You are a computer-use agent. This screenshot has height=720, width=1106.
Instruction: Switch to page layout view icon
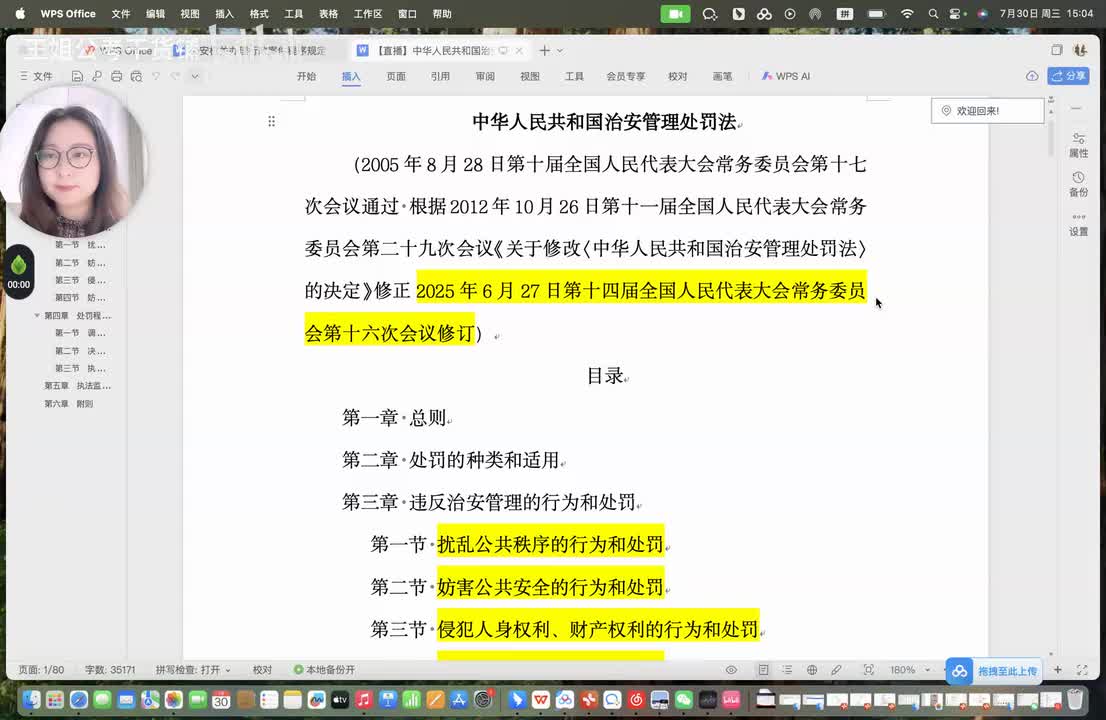(x=763, y=670)
